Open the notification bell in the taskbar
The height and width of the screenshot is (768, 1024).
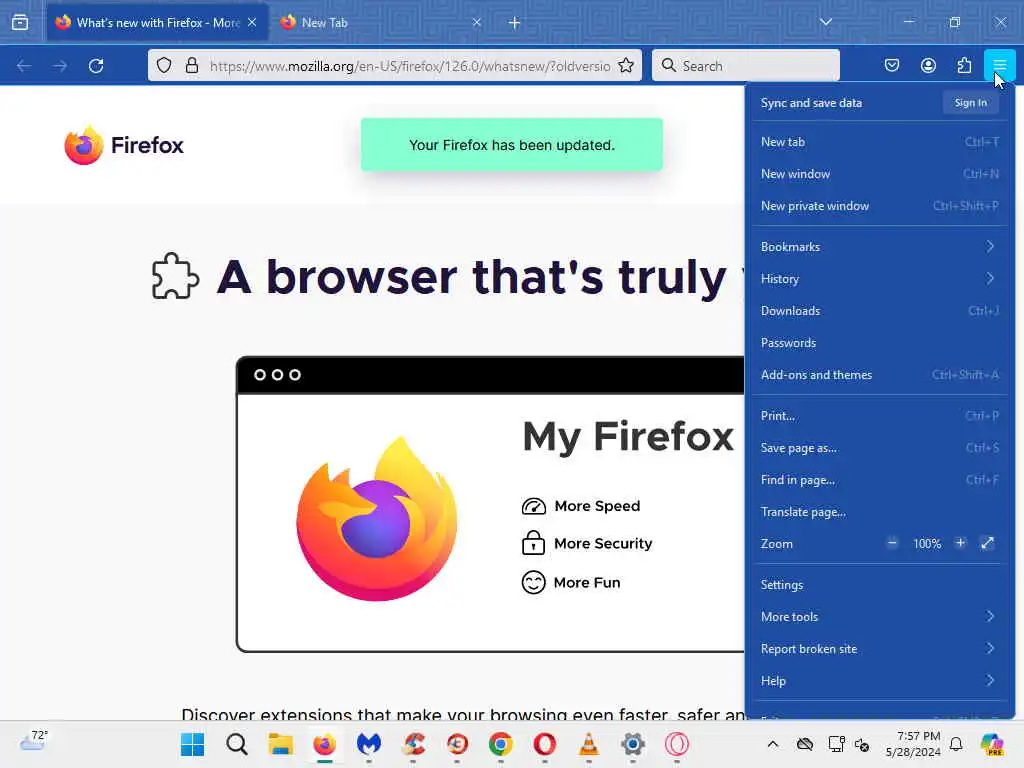[x=956, y=744]
